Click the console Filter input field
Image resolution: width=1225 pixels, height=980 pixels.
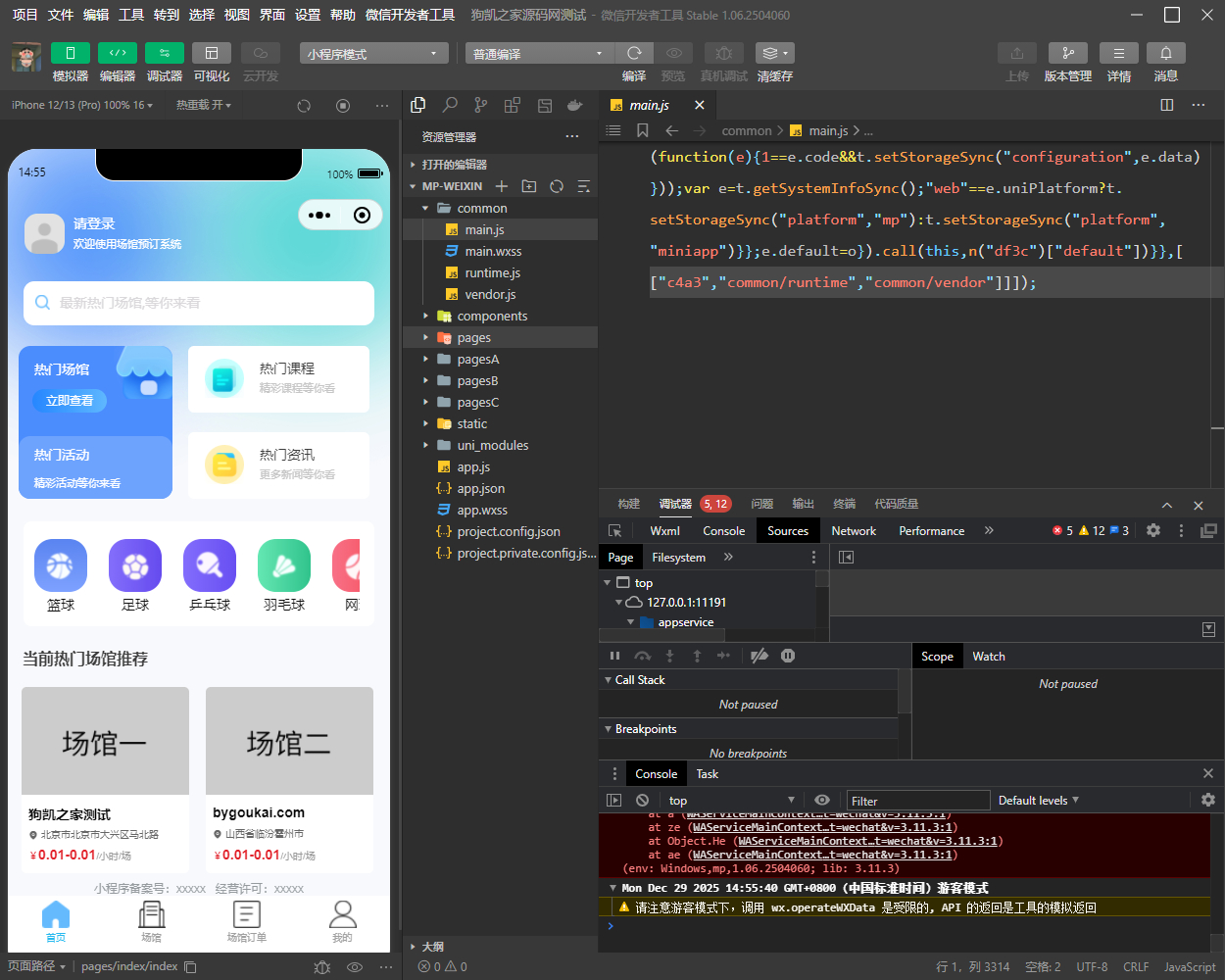pos(917,801)
